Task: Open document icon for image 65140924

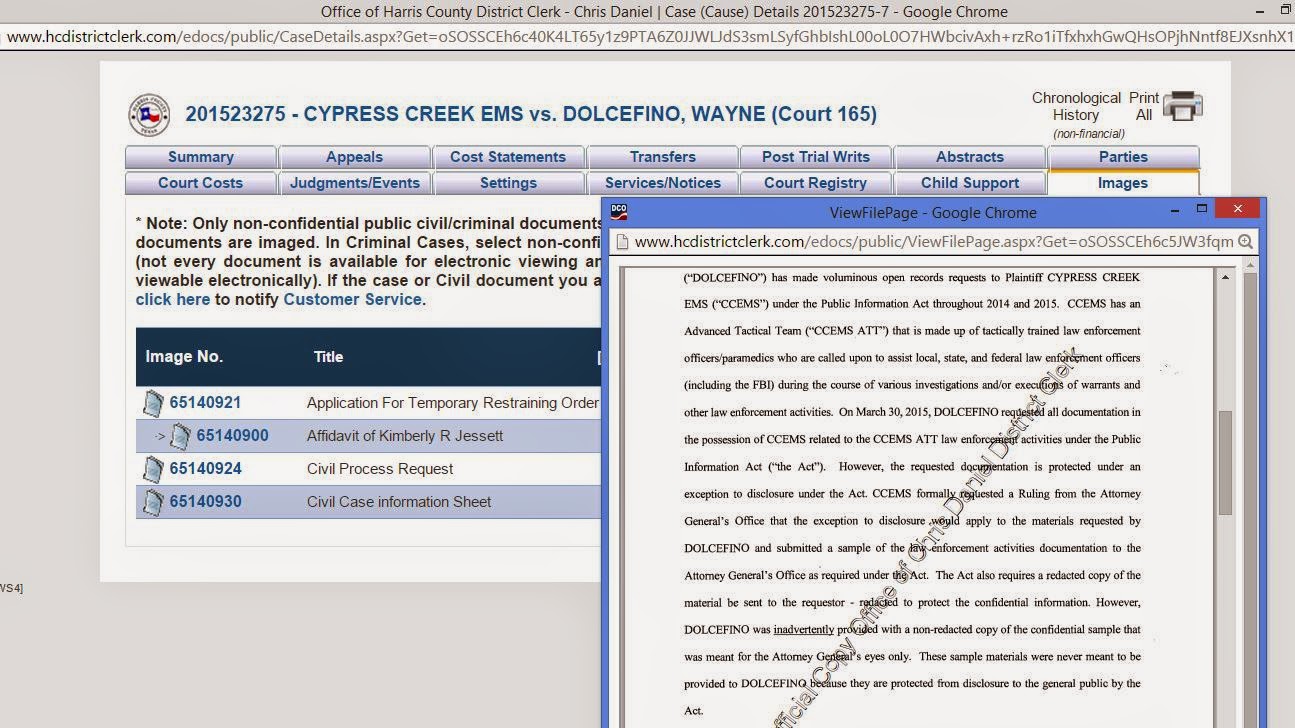Action: pyautogui.click(x=152, y=469)
